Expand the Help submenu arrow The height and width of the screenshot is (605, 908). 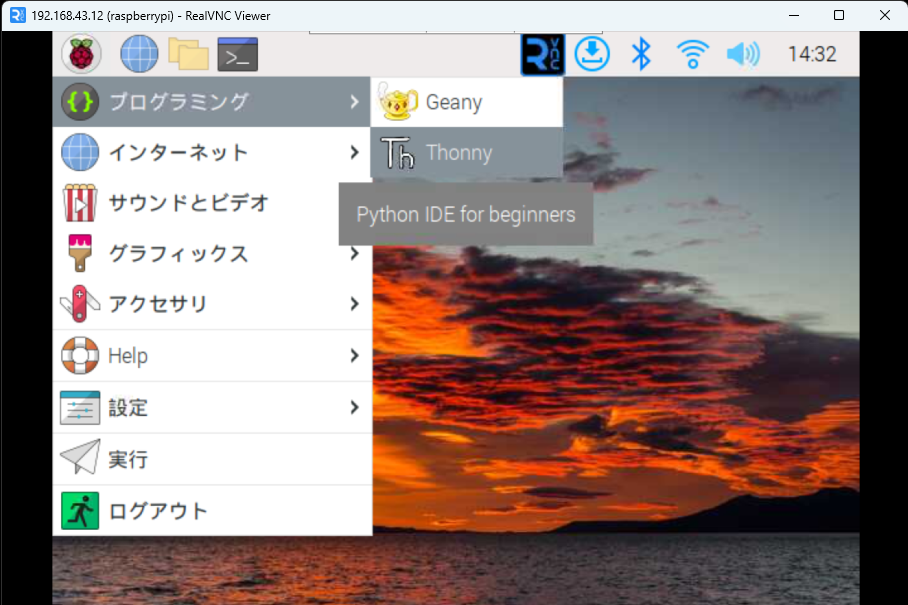[354, 356]
